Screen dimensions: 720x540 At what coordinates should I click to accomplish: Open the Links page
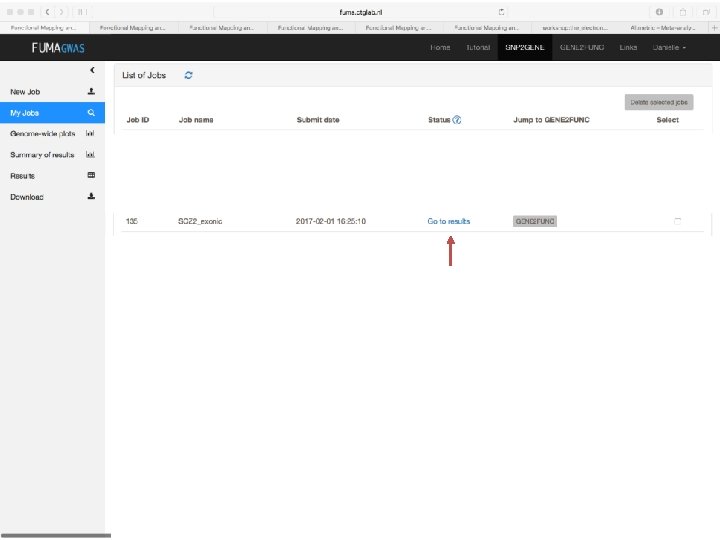(628, 47)
